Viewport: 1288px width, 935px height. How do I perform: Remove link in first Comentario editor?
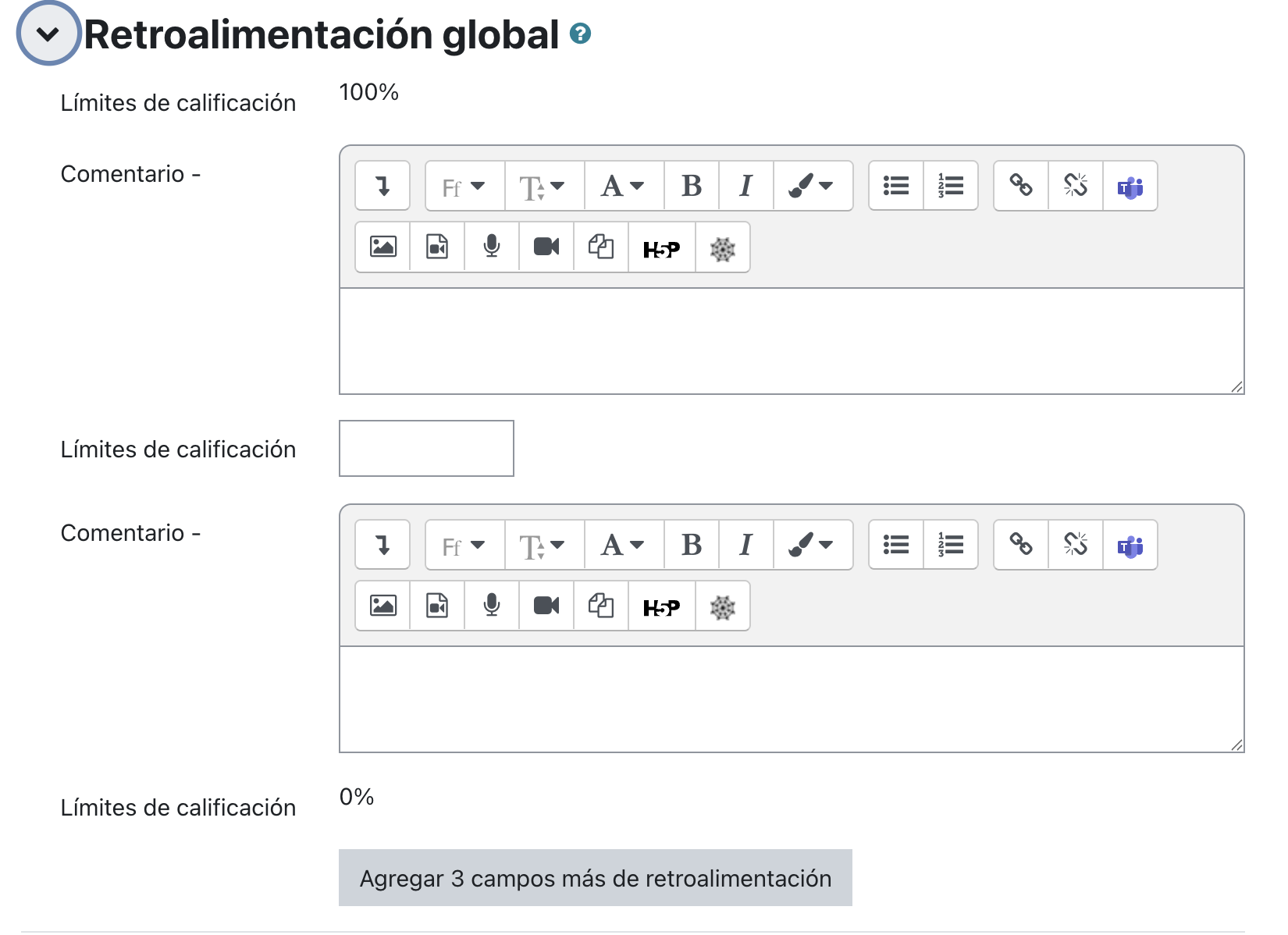(x=1076, y=186)
